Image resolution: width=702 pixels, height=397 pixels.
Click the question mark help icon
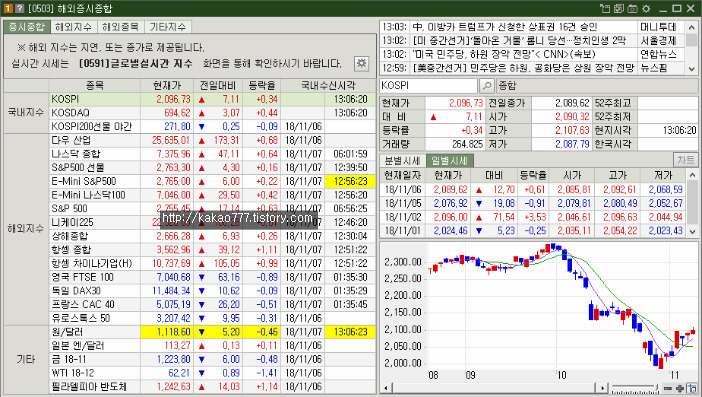19,9
